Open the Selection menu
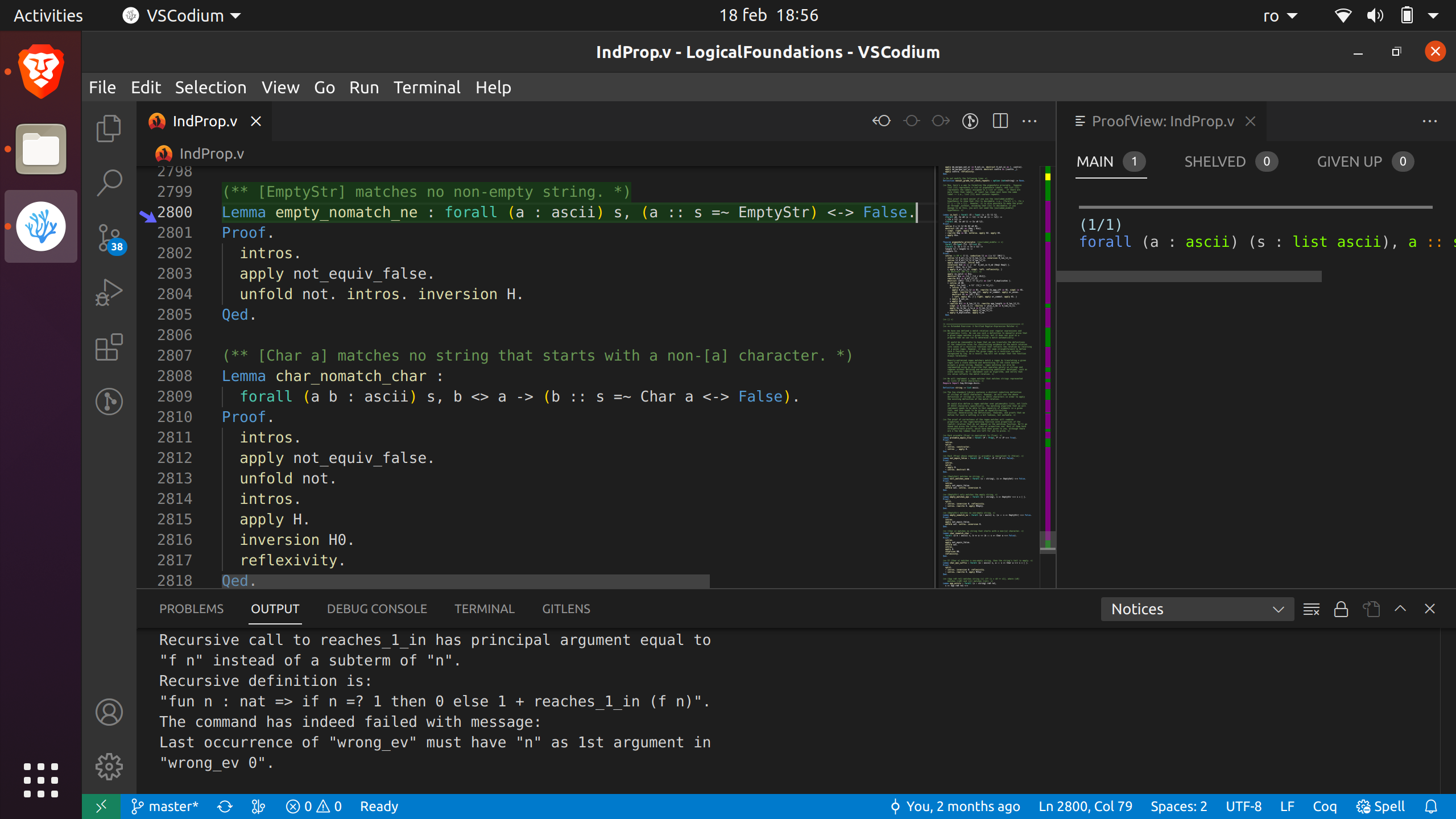 click(x=210, y=88)
